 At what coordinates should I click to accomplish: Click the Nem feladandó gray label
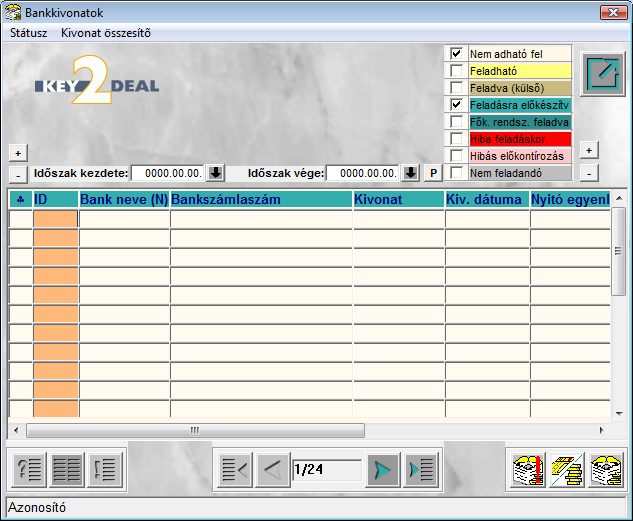[520, 173]
